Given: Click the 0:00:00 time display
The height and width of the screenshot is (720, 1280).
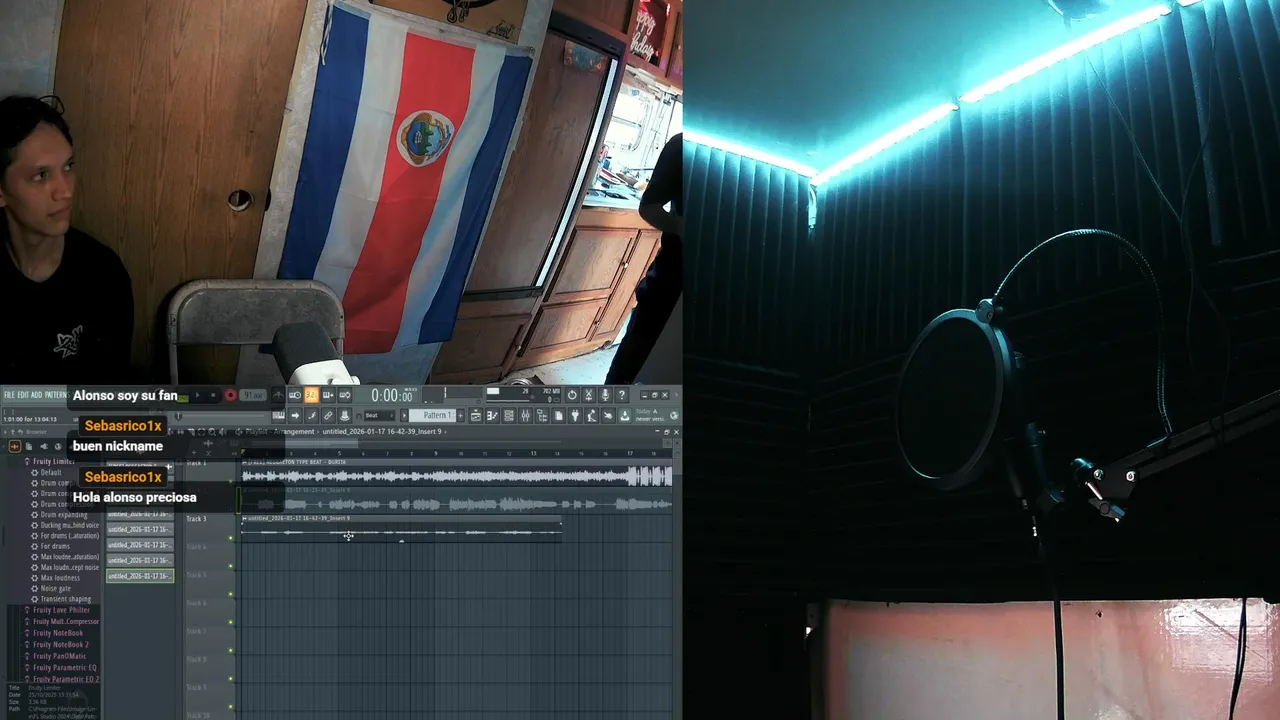Looking at the screenshot, I should tap(391, 396).
